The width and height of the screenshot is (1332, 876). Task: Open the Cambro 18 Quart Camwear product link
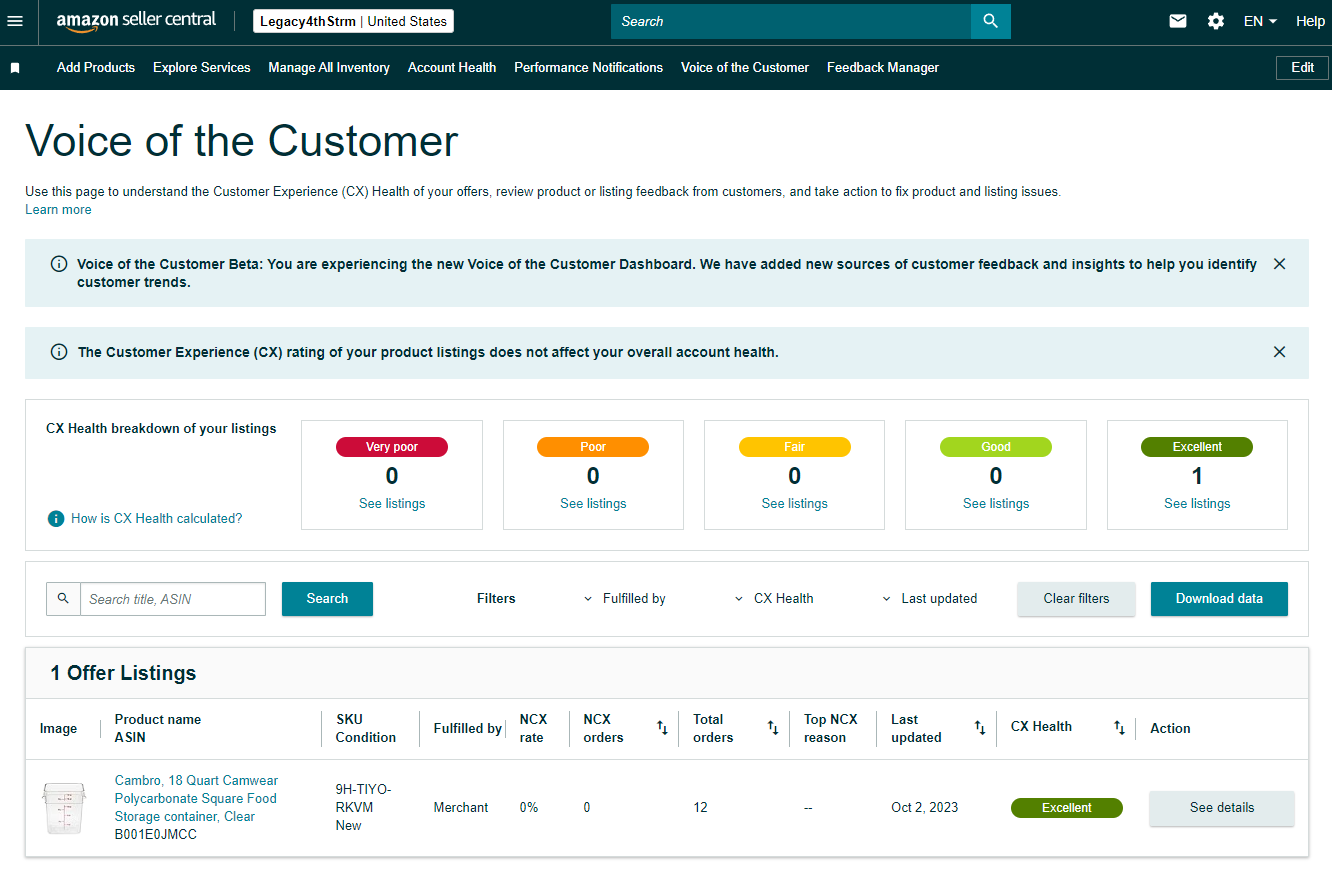(196, 799)
